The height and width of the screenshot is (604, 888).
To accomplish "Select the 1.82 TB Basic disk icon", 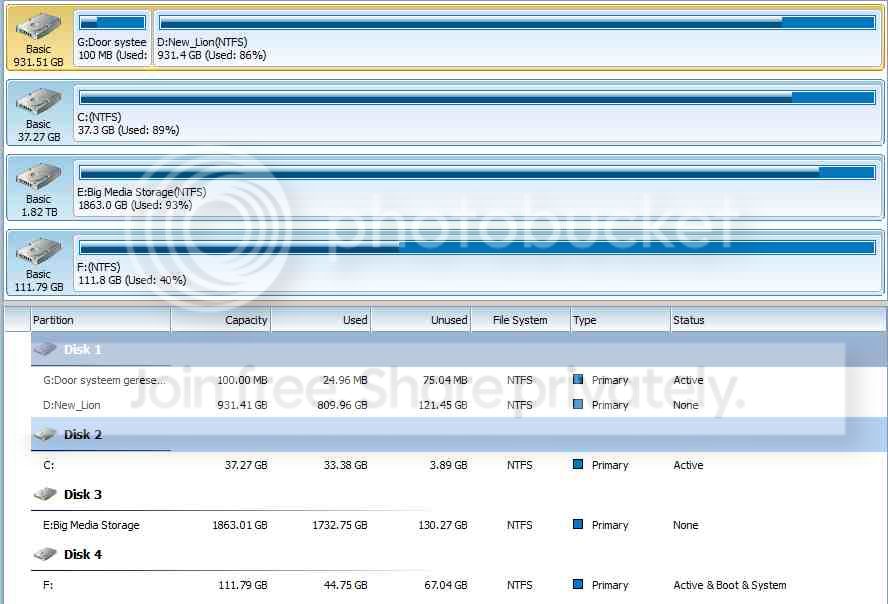I will pyautogui.click(x=39, y=177).
